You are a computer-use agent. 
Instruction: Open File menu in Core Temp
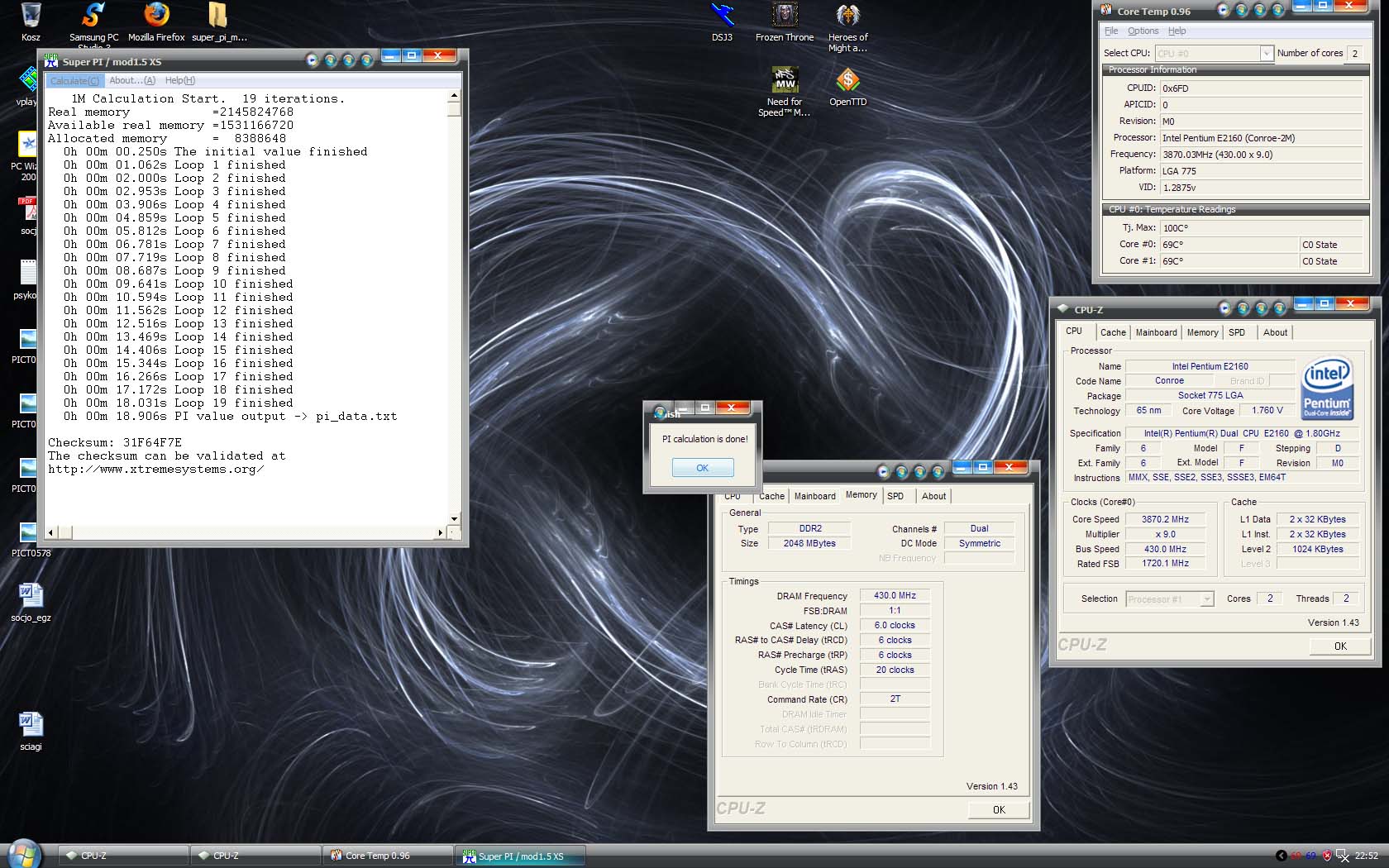[x=1111, y=31]
